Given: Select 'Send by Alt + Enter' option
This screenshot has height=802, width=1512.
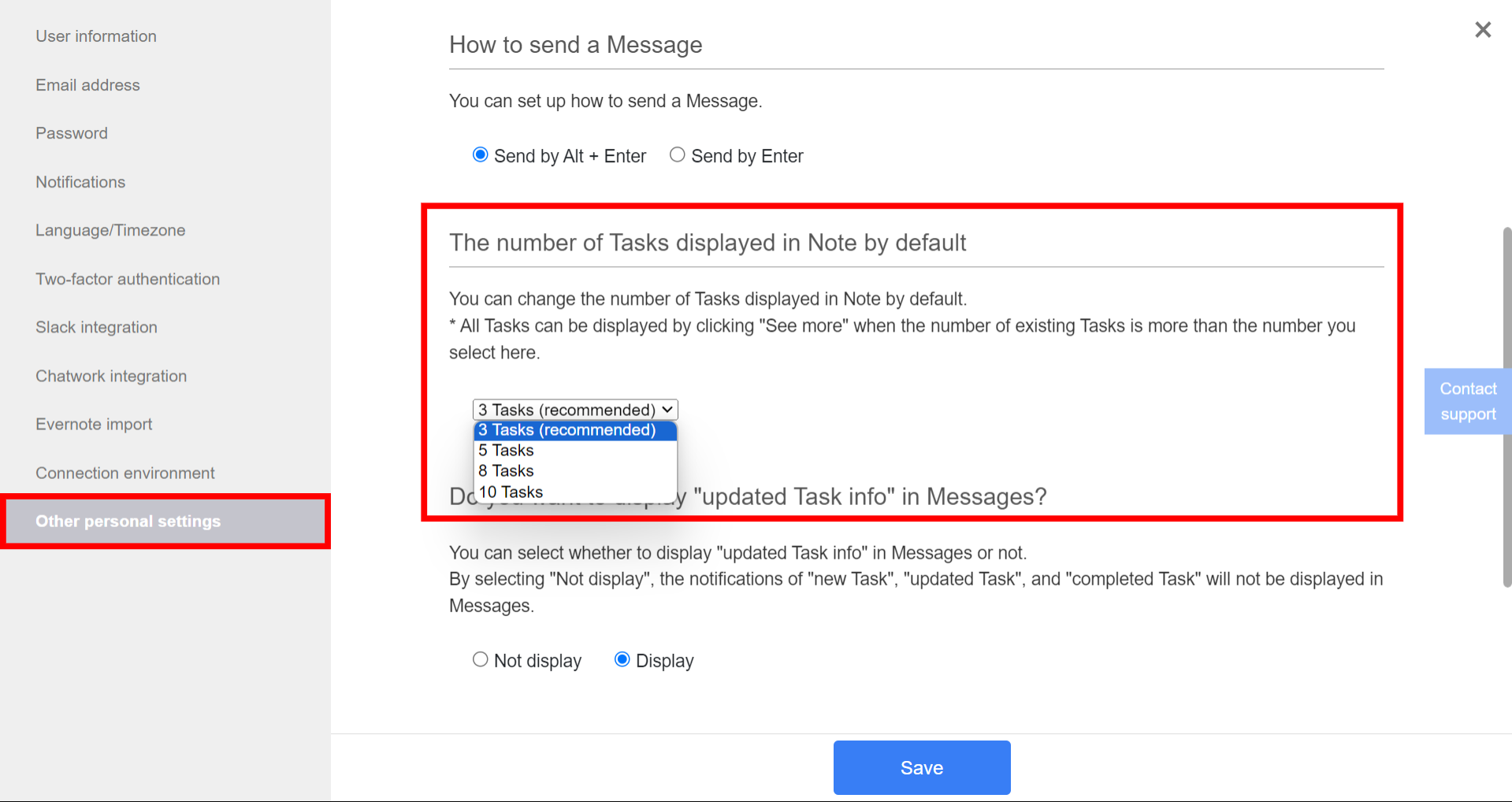Looking at the screenshot, I should coord(480,154).
